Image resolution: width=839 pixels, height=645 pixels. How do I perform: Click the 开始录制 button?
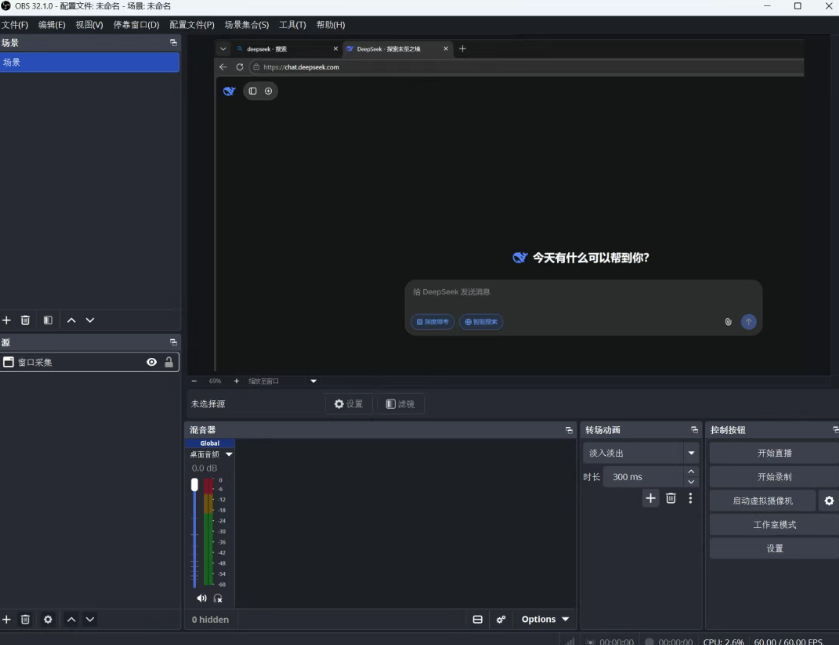(x=774, y=477)
